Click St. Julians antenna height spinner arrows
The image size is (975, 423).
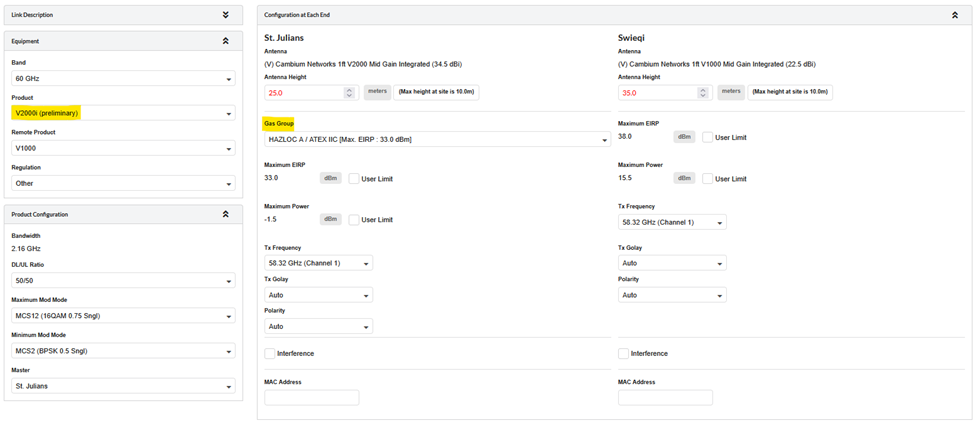(x=349, y=92)
